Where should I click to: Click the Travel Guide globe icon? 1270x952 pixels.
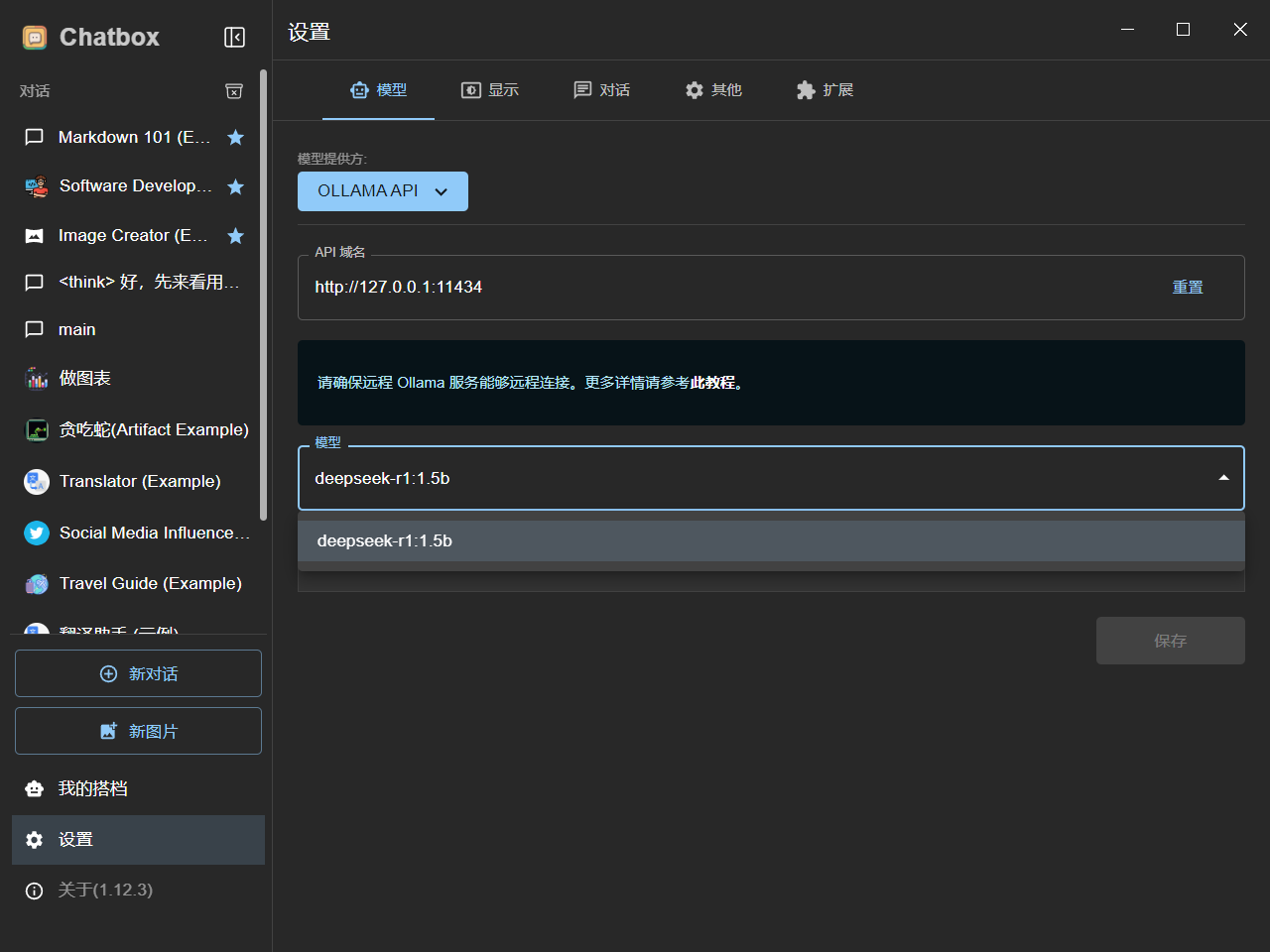point(37,584)
